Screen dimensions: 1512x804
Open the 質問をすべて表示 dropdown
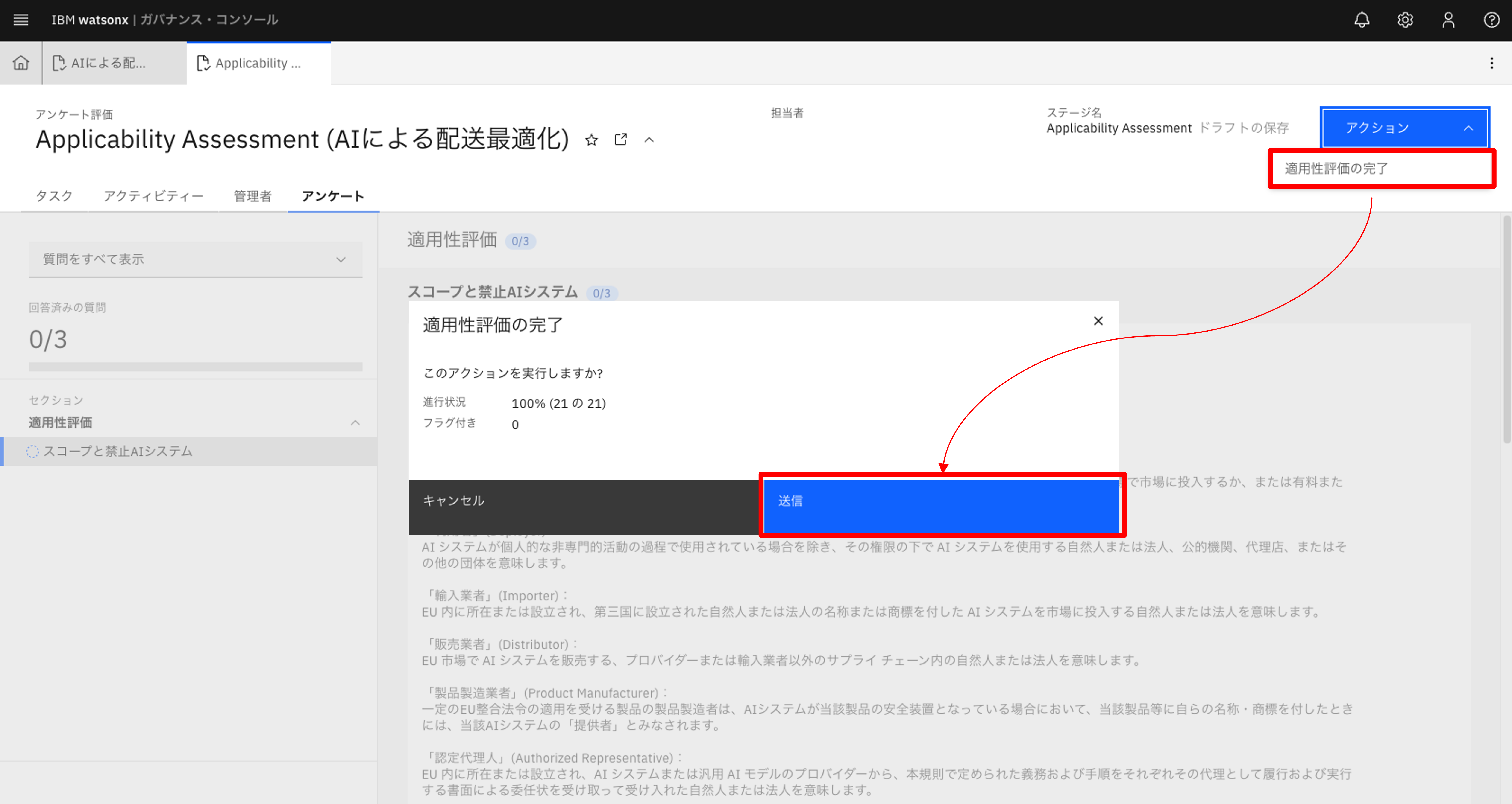coord(195,259)
